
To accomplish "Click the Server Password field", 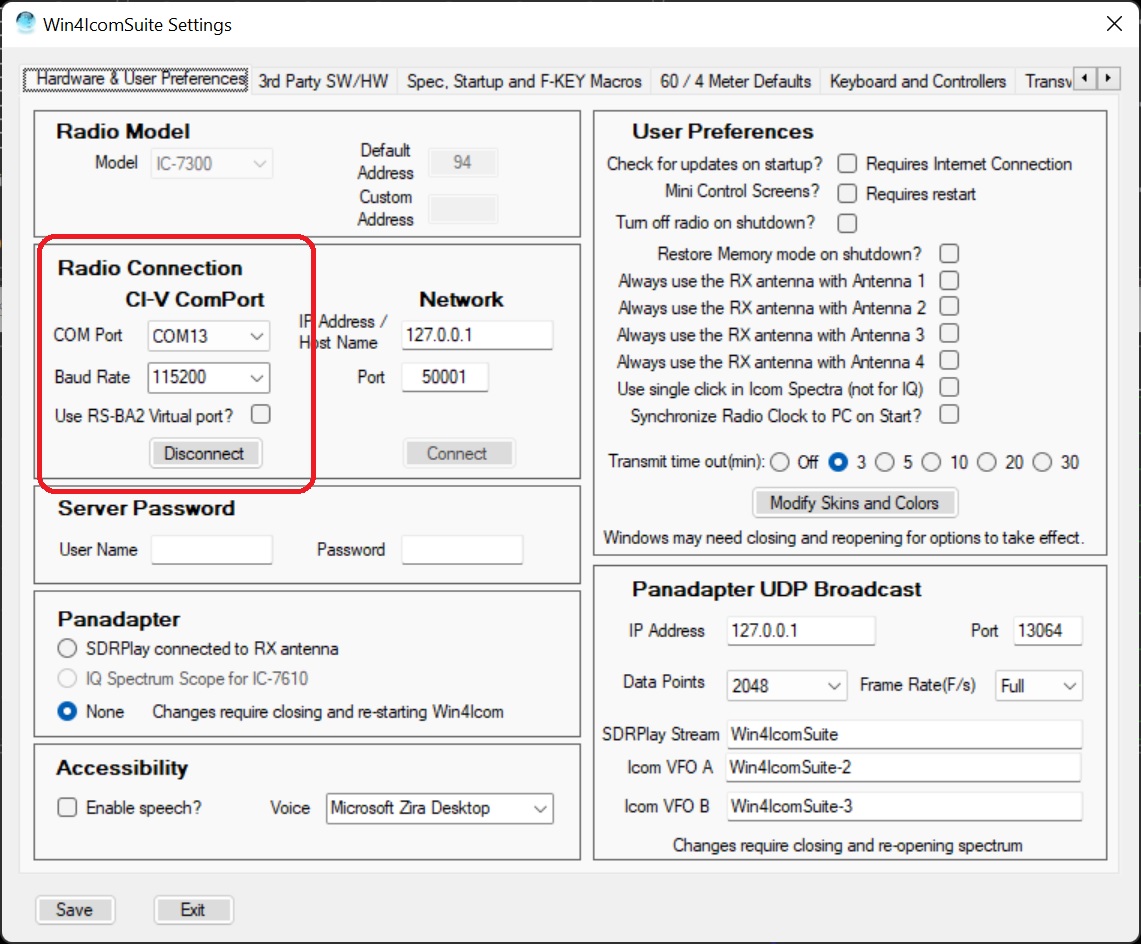I will click(x=462, y=550).
